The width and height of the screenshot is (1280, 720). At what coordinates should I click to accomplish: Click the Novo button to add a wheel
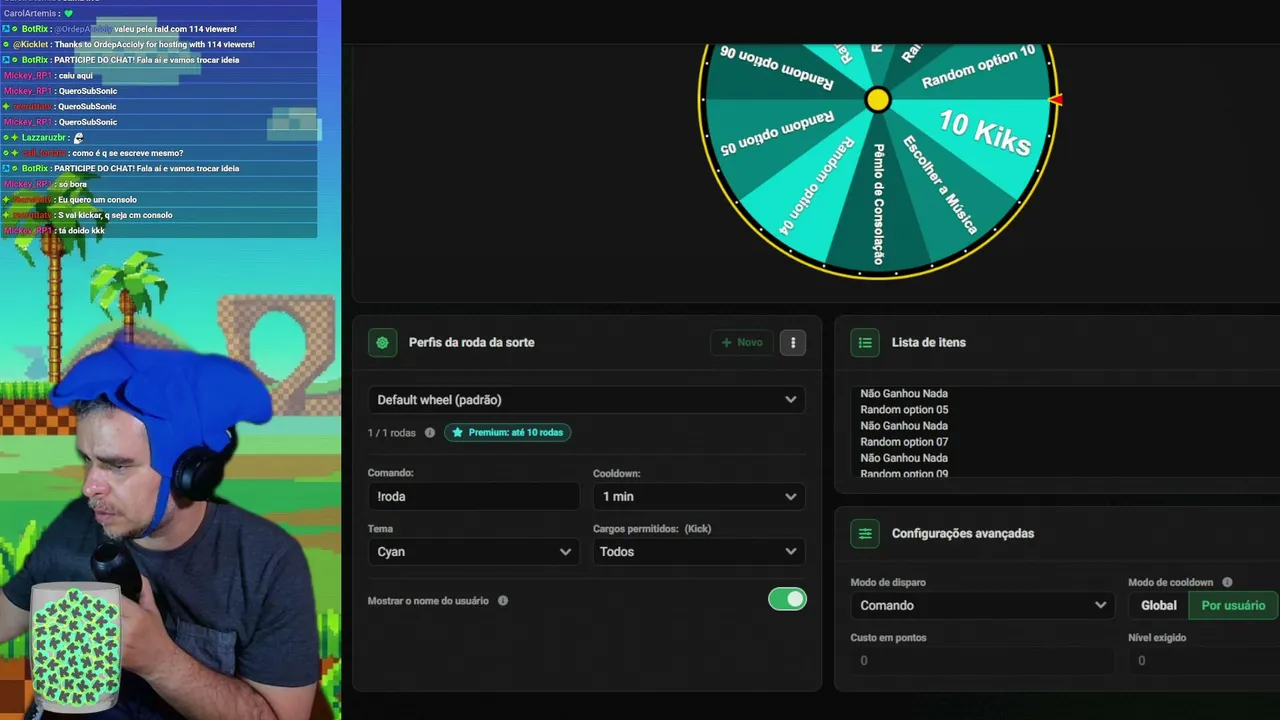(x=742, y=343)
